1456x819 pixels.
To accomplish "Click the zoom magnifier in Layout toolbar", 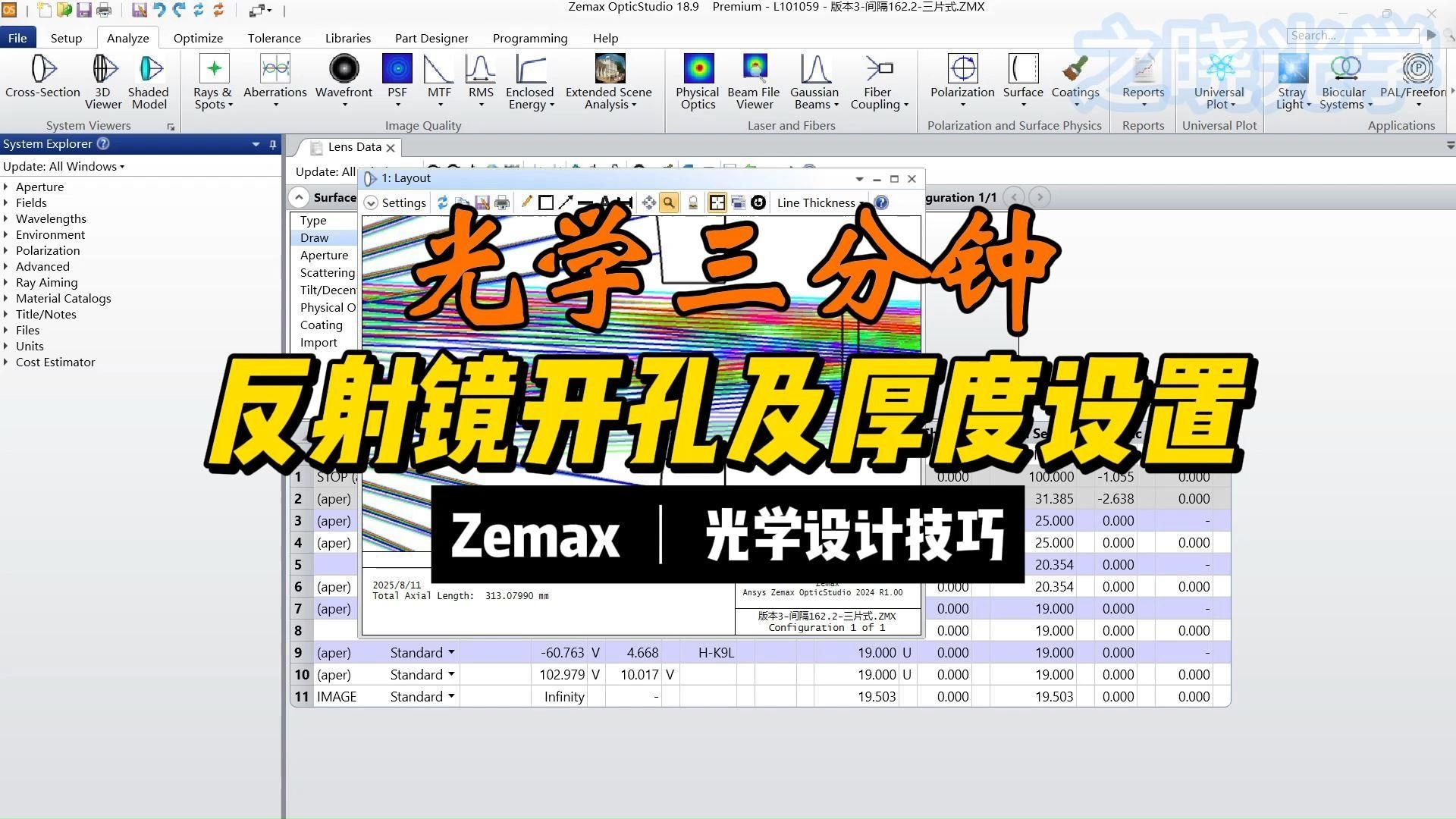I will [668, 202].
